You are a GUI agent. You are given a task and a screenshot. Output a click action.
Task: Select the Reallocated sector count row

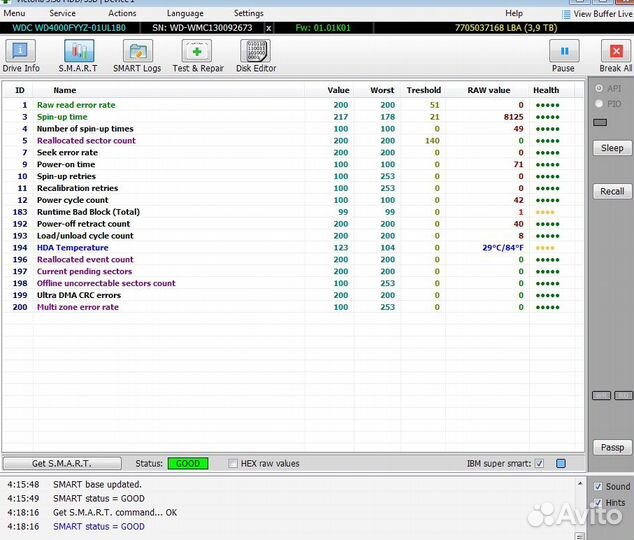coord(86,141)
